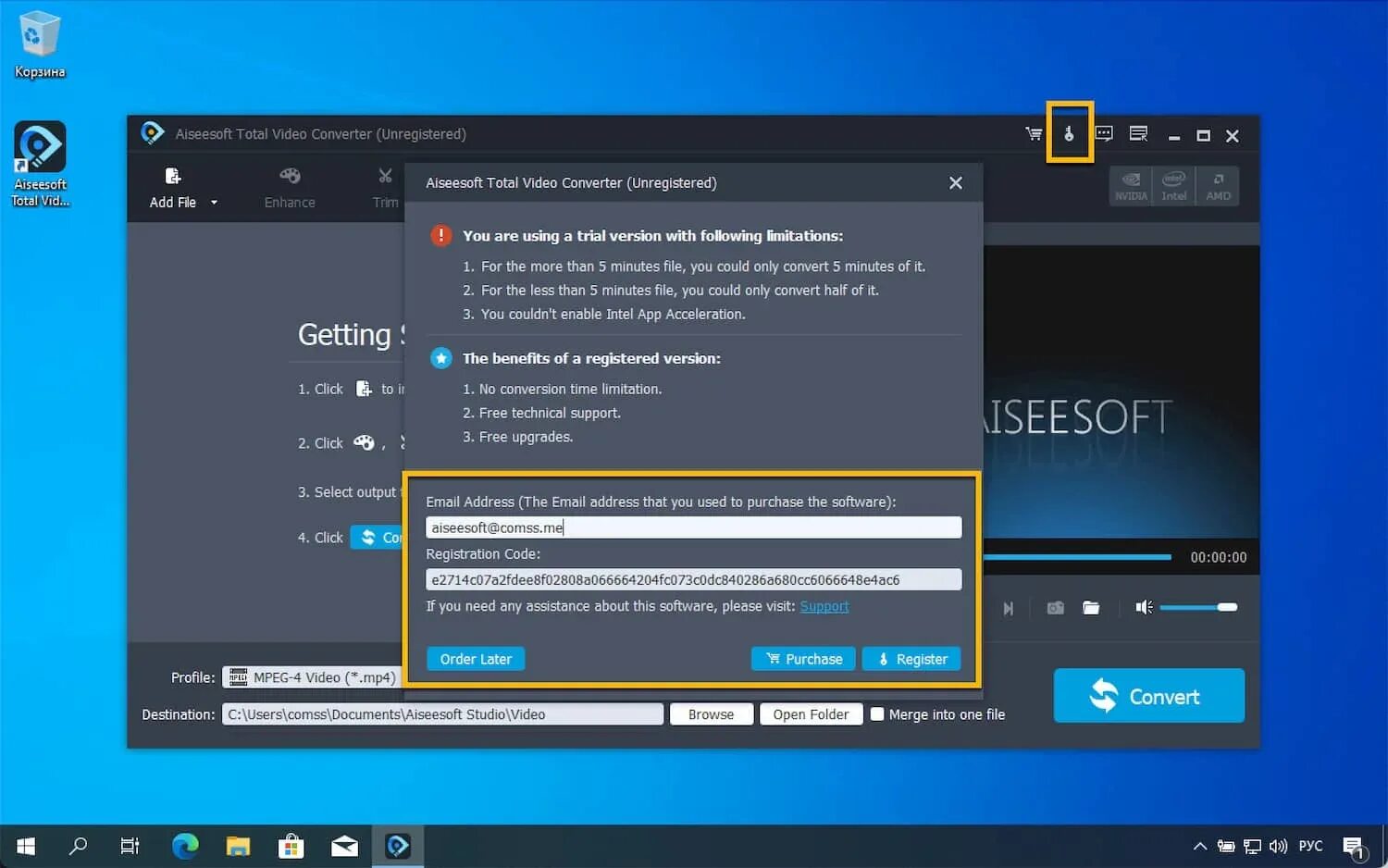Click the register key icon in title bar
This screenshot has width=1388, height=868.
(1069, 134)
